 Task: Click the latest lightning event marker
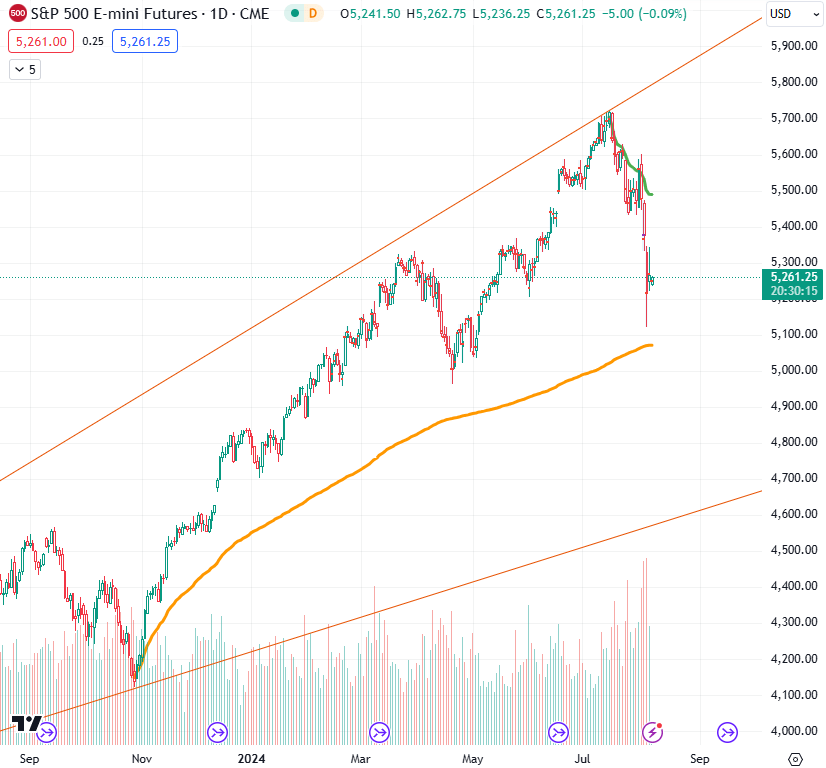[x=652, y=733]
